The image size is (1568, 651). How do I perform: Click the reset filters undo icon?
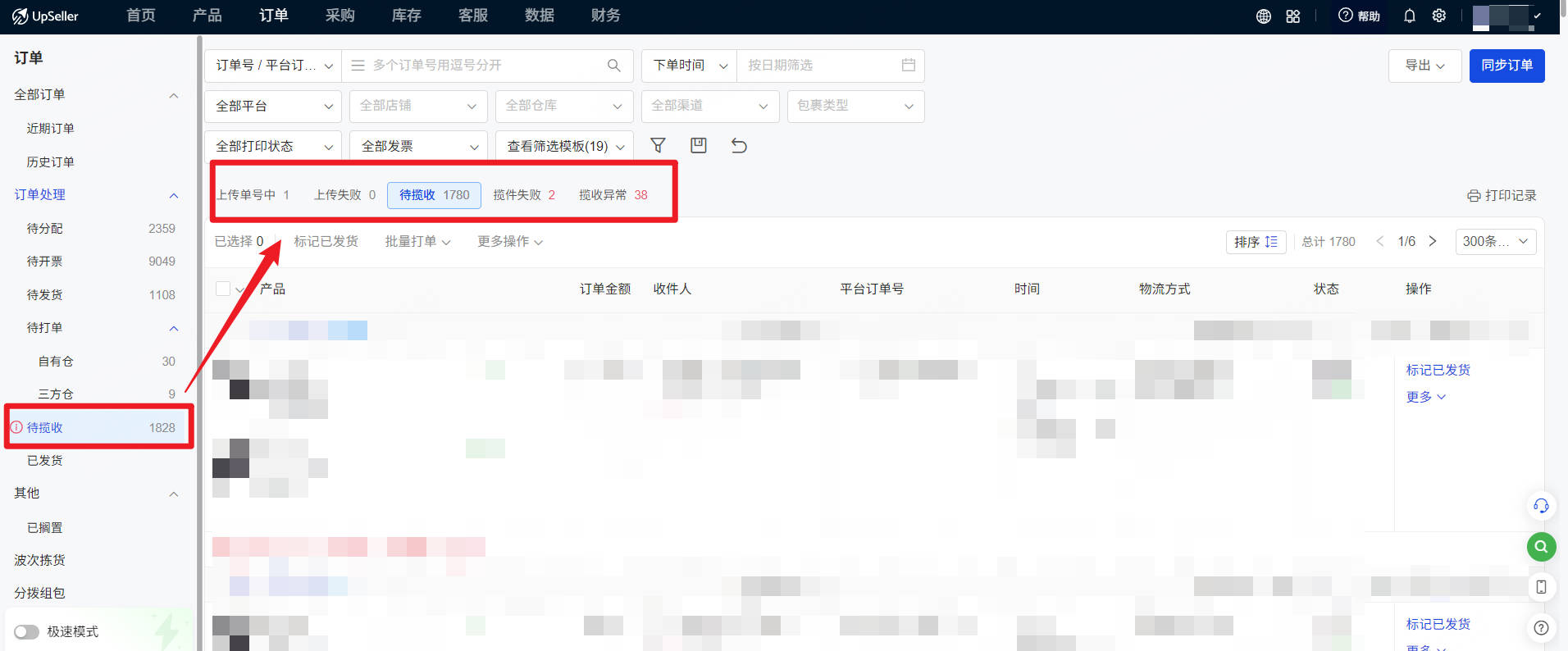click(x=739, y=145)
